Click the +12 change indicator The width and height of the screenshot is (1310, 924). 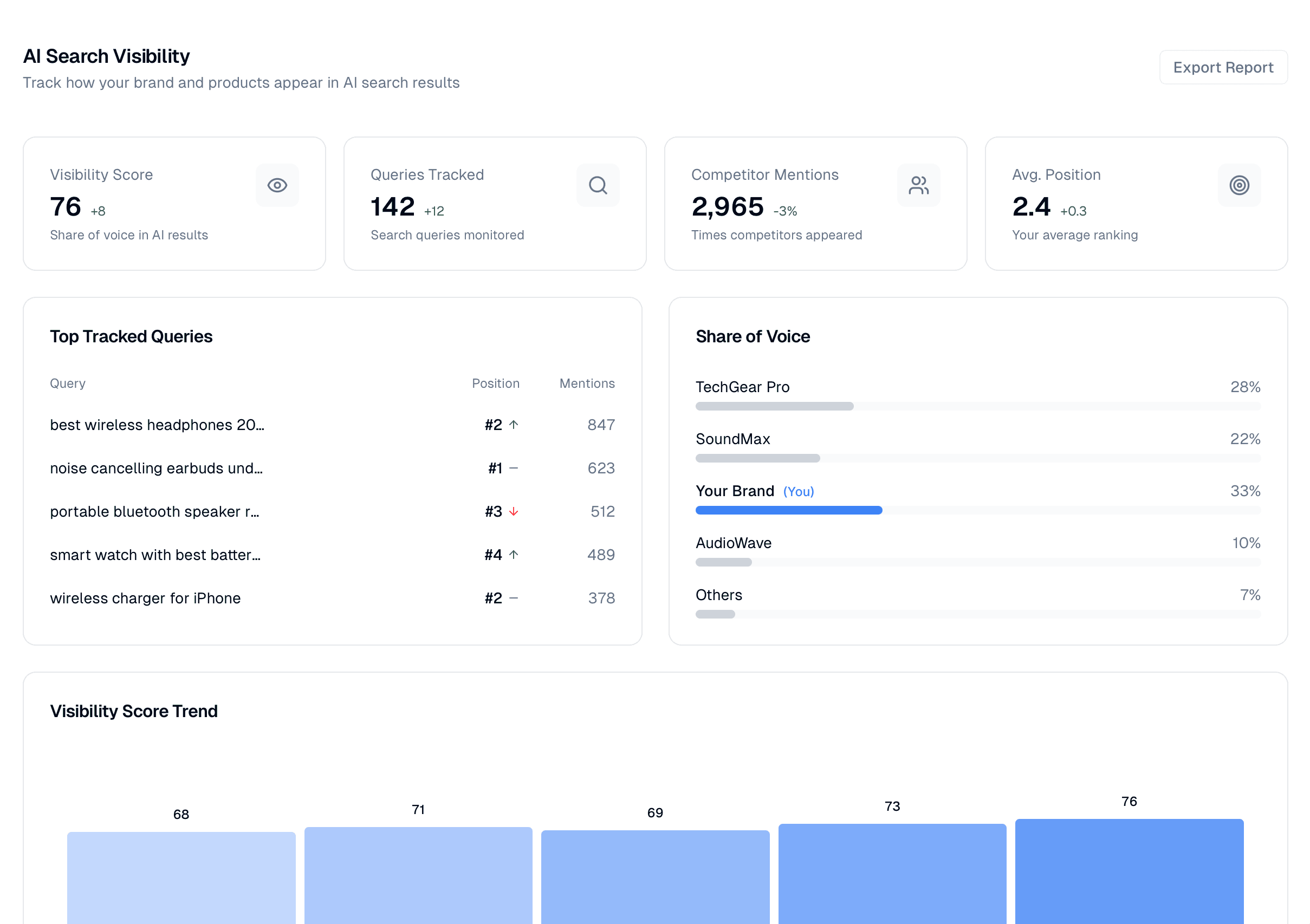[434, 211]
